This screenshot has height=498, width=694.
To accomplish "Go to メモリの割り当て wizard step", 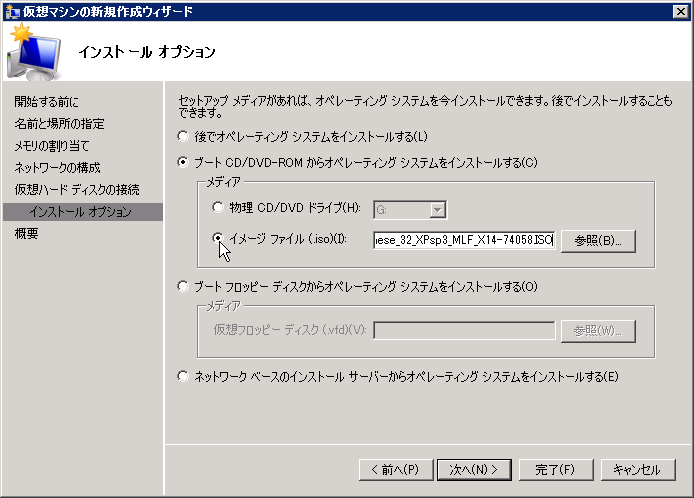I will [52, 146].
